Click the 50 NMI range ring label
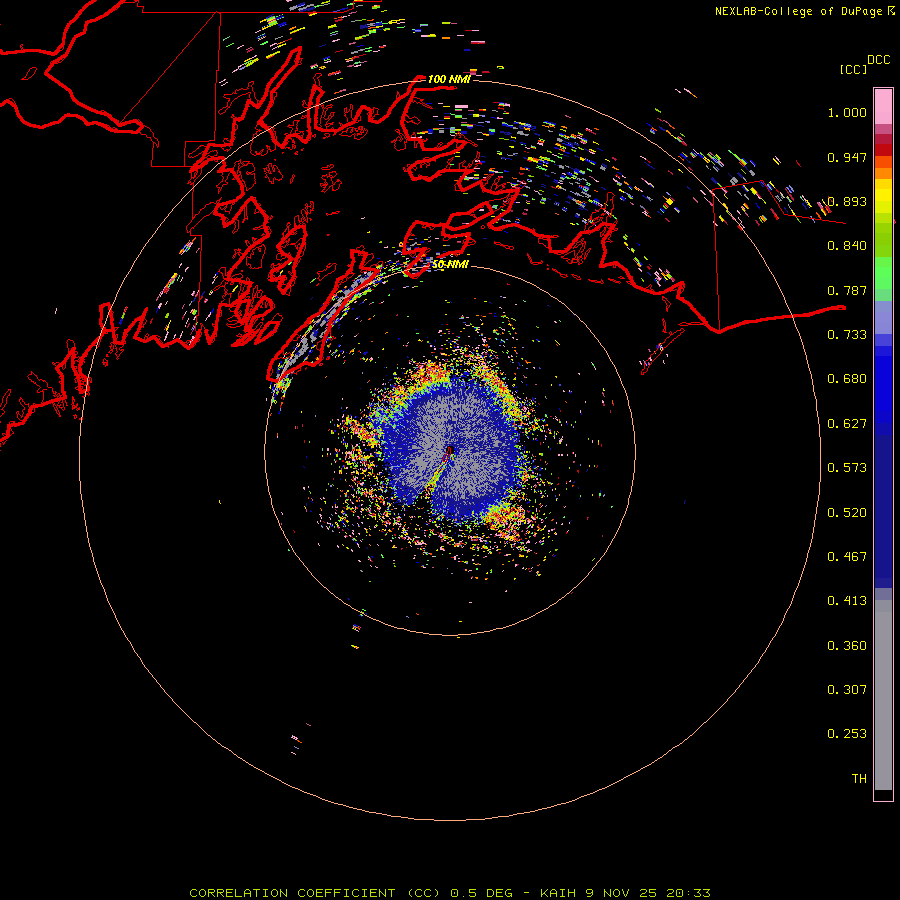Viewport: 900px width, 900px height. 450,265
